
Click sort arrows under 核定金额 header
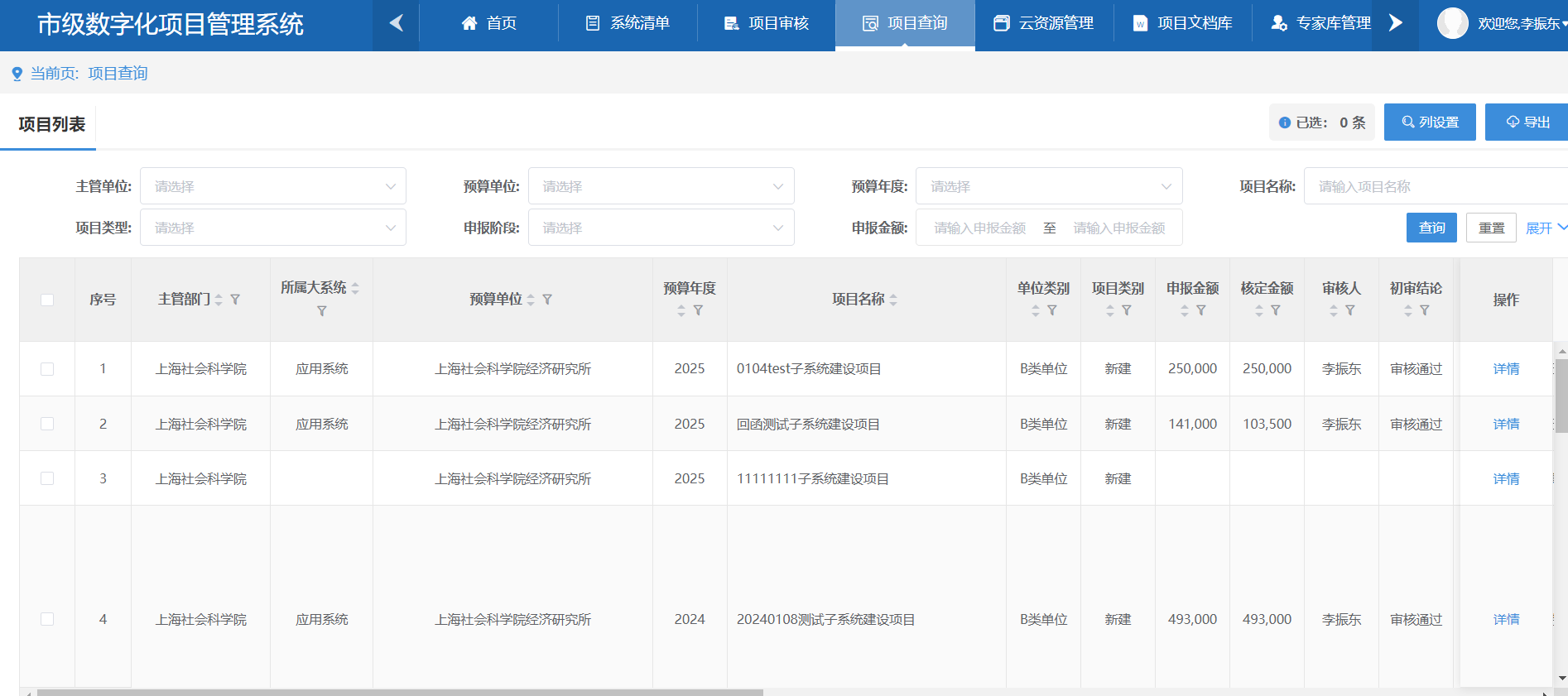click(1259, 310)
